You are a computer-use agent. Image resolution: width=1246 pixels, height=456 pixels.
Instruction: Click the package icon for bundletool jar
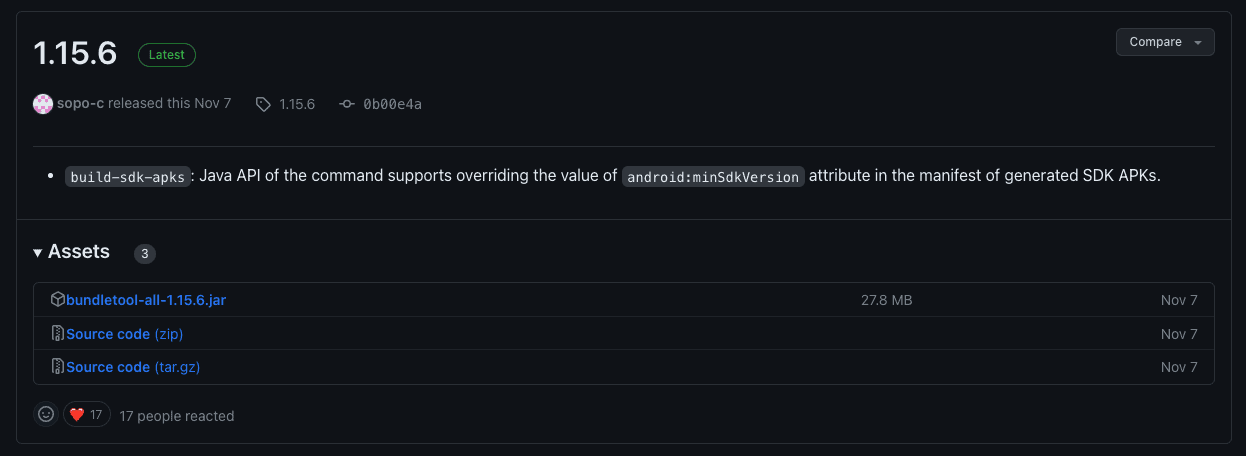[58, 300]
